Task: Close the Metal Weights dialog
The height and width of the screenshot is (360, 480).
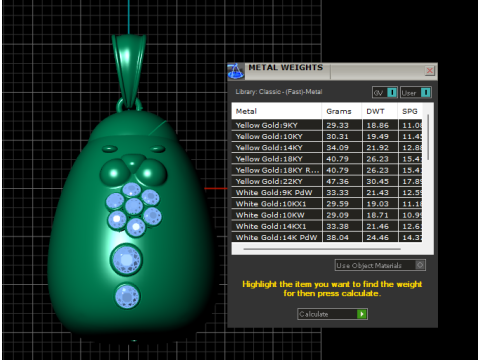Action: pos(430,71)
